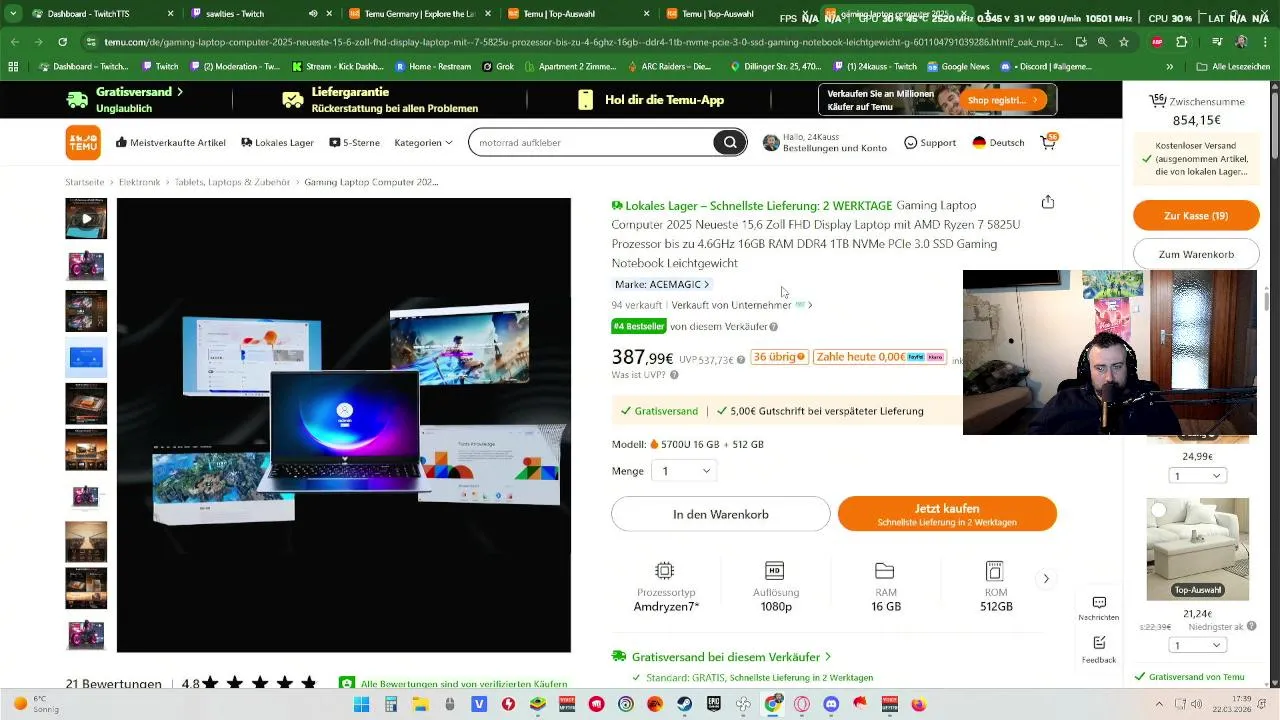The height and width of the screenshot is (720, 1280).
Task: Go back using the browser back arrow
Action: (14, 42)
